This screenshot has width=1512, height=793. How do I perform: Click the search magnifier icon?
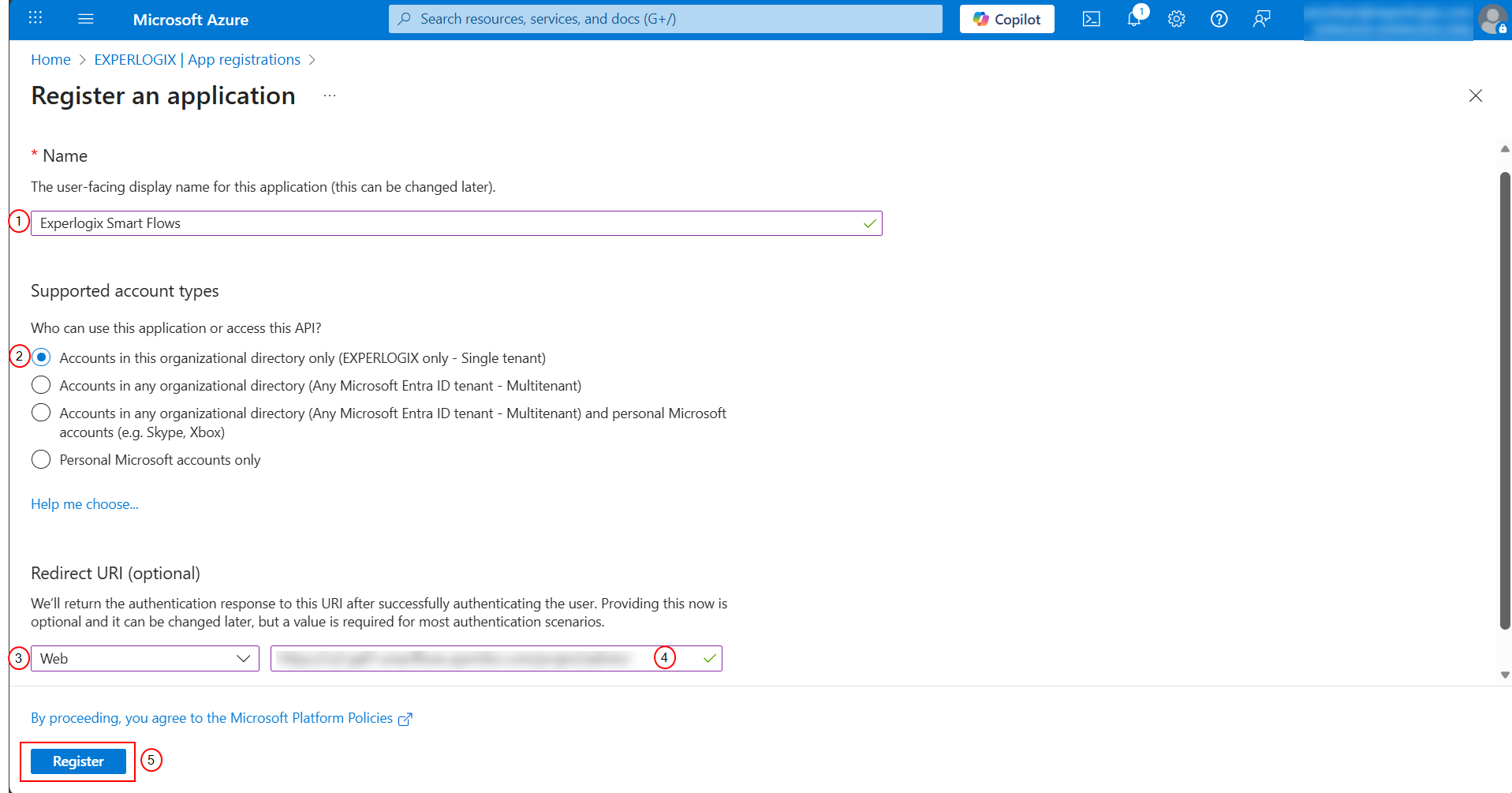point(405,19)
